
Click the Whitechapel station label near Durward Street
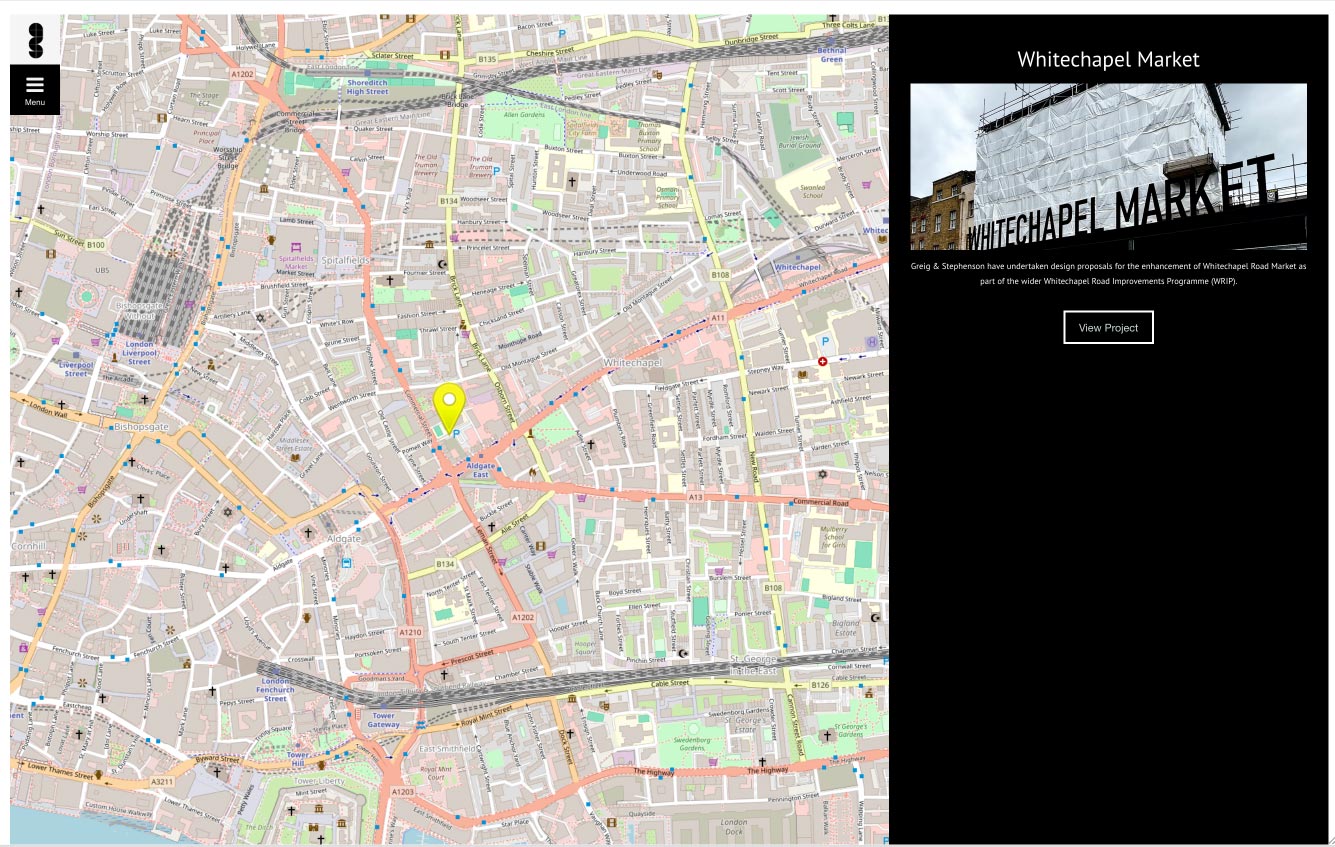pos(797,267)
